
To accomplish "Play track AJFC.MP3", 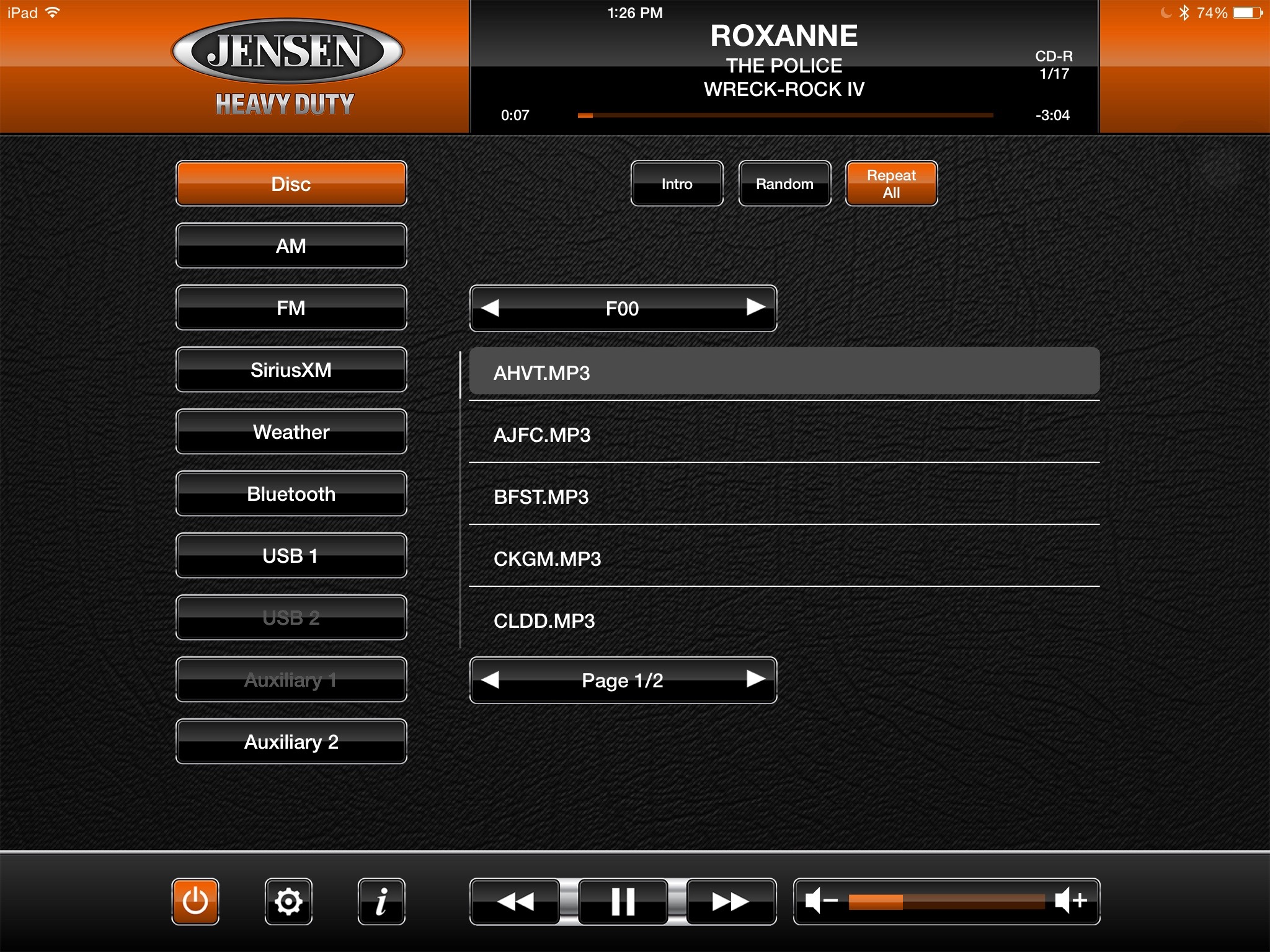I will pyautogui.click(x=784, y=434).
